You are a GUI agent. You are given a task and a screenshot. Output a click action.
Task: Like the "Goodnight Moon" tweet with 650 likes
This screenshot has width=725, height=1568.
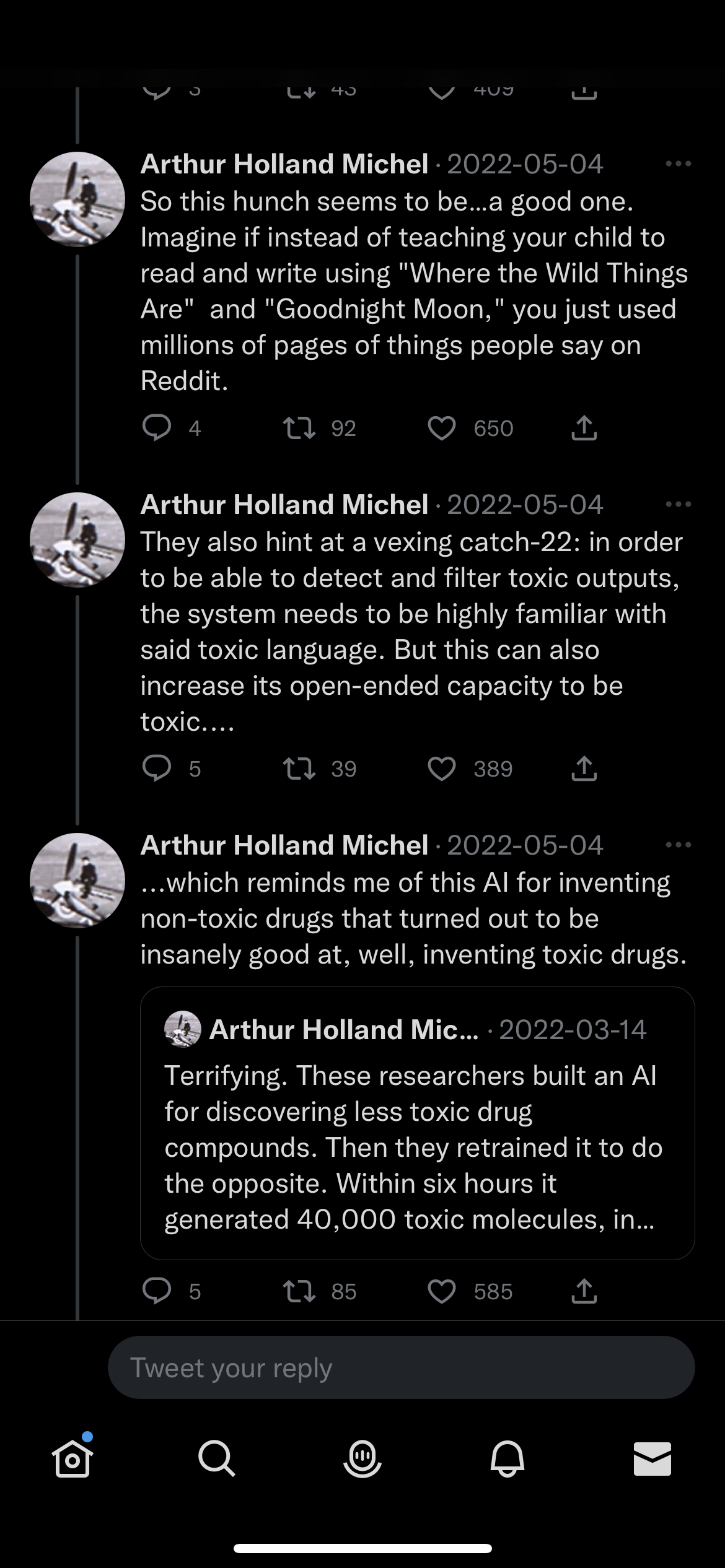click(442, 428)
